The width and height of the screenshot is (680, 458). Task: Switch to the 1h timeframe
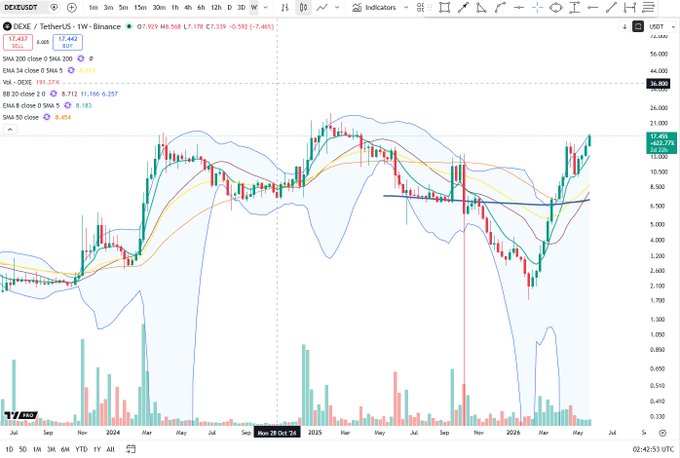(x=175, y=7)
